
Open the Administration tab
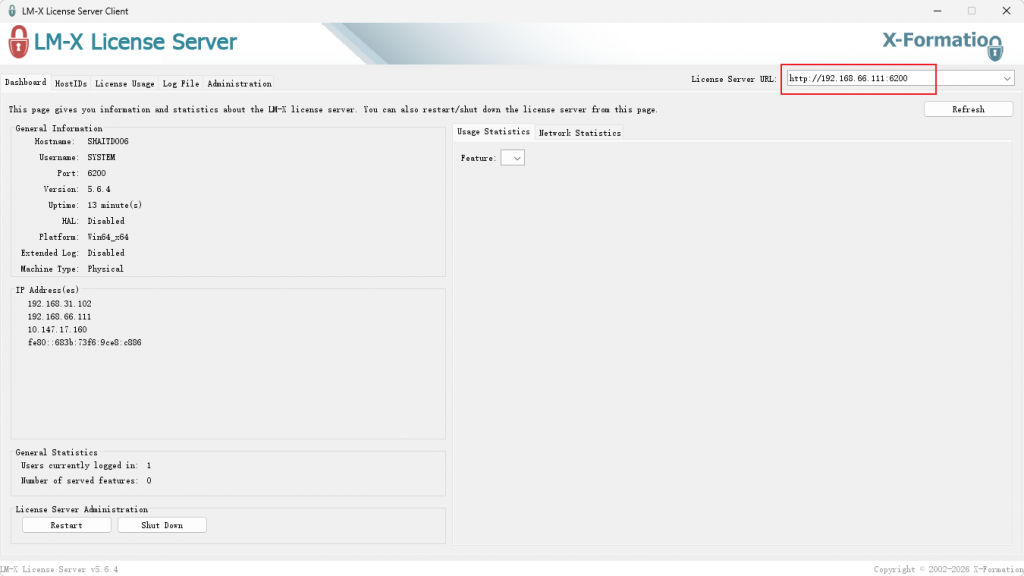[239, 84]
